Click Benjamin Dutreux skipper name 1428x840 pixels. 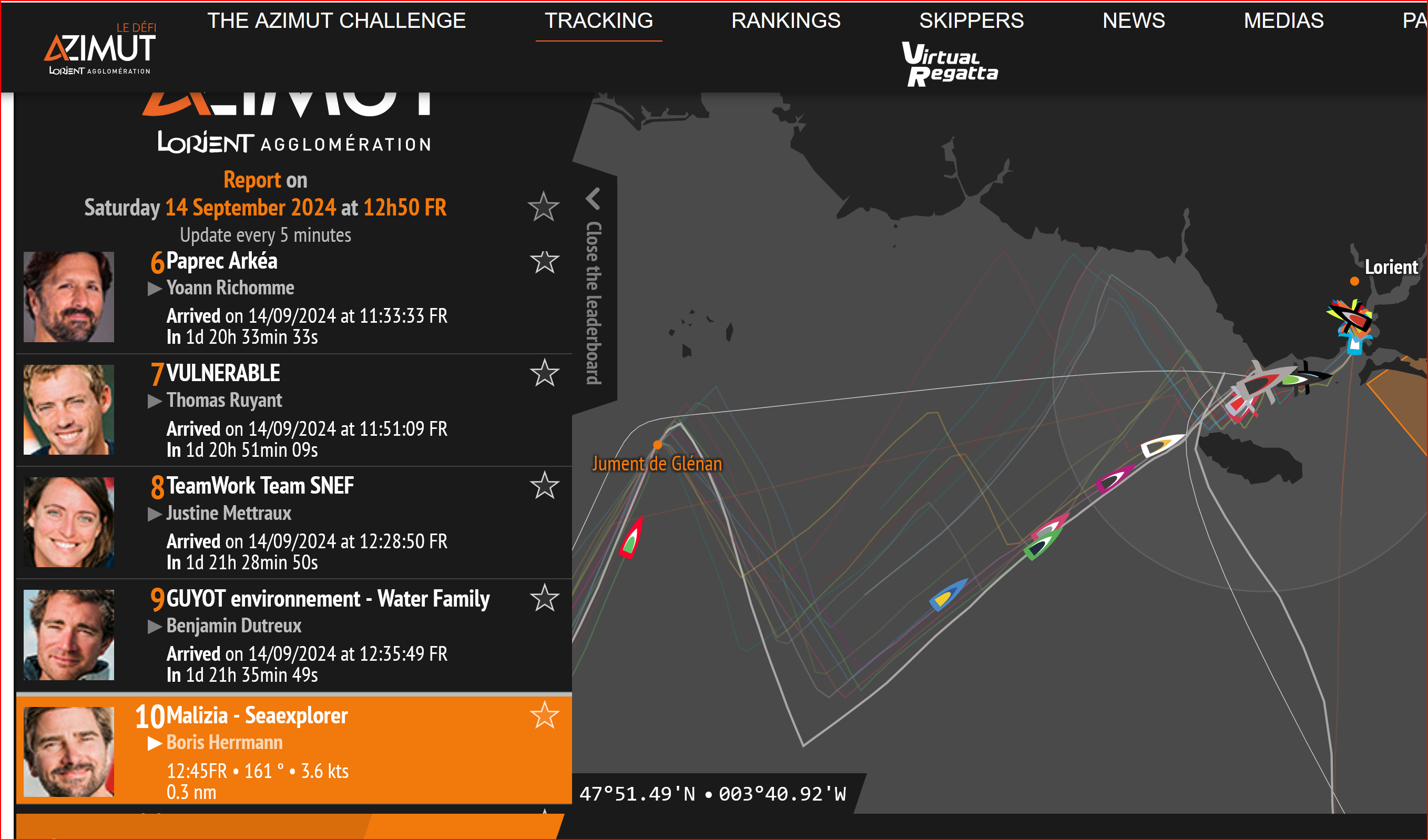click(x=233, y=626)
